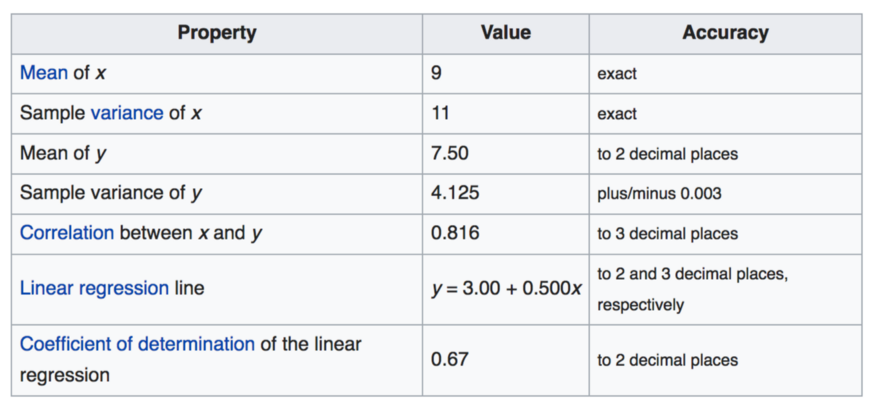Select the value 11 cell
The width and height of the screenshot is (875, 407).
[x=440, y=113]
